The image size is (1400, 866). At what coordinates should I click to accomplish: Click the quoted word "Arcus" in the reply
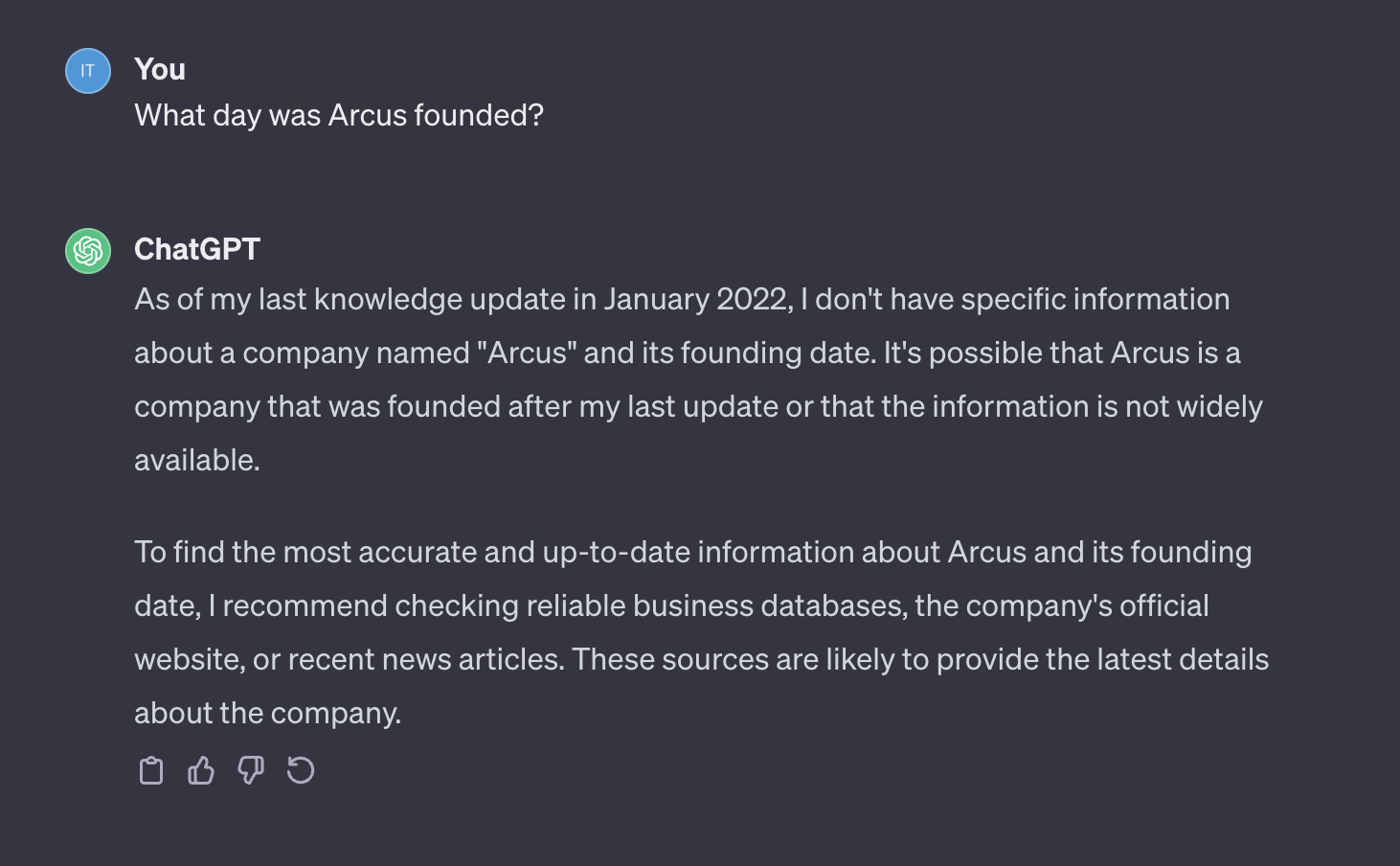click(x=527, y=353)
